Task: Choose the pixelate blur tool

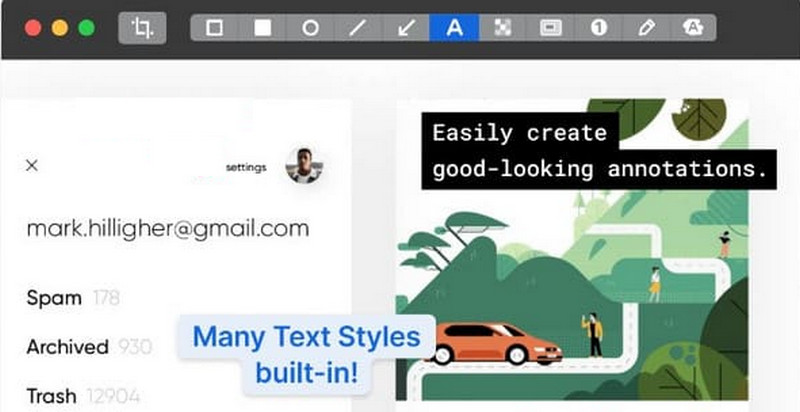Action: tap(502, 28)
